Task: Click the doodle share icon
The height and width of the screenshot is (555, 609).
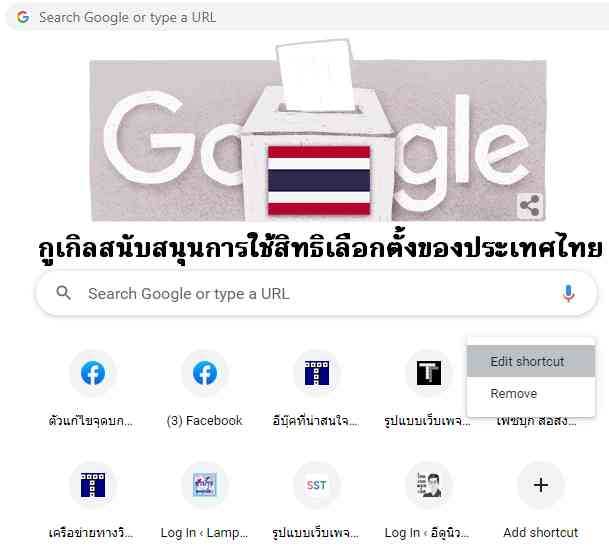Action: pos(530,205)
